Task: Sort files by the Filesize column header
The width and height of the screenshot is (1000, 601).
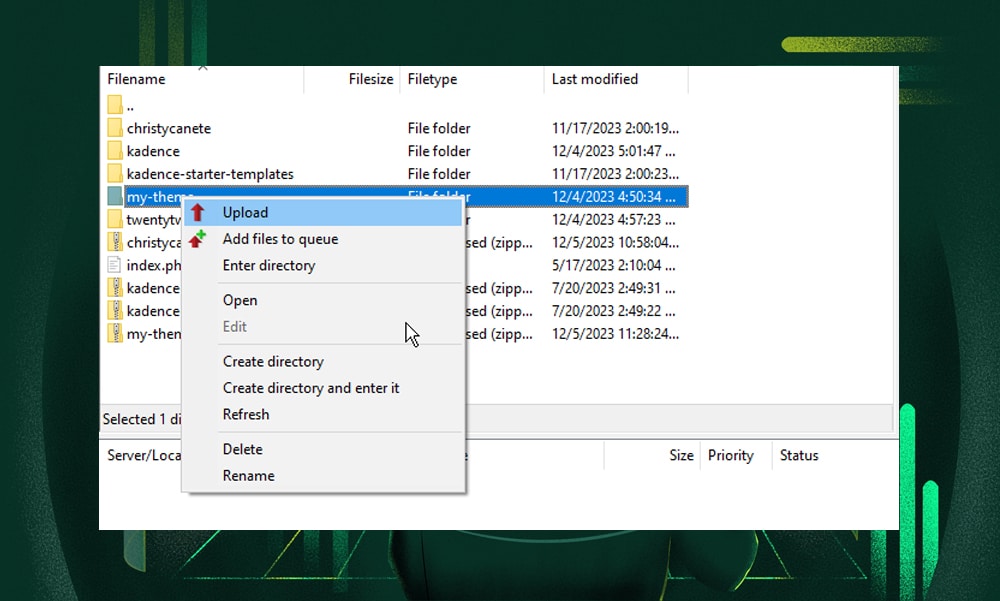Action: [369, 79]
